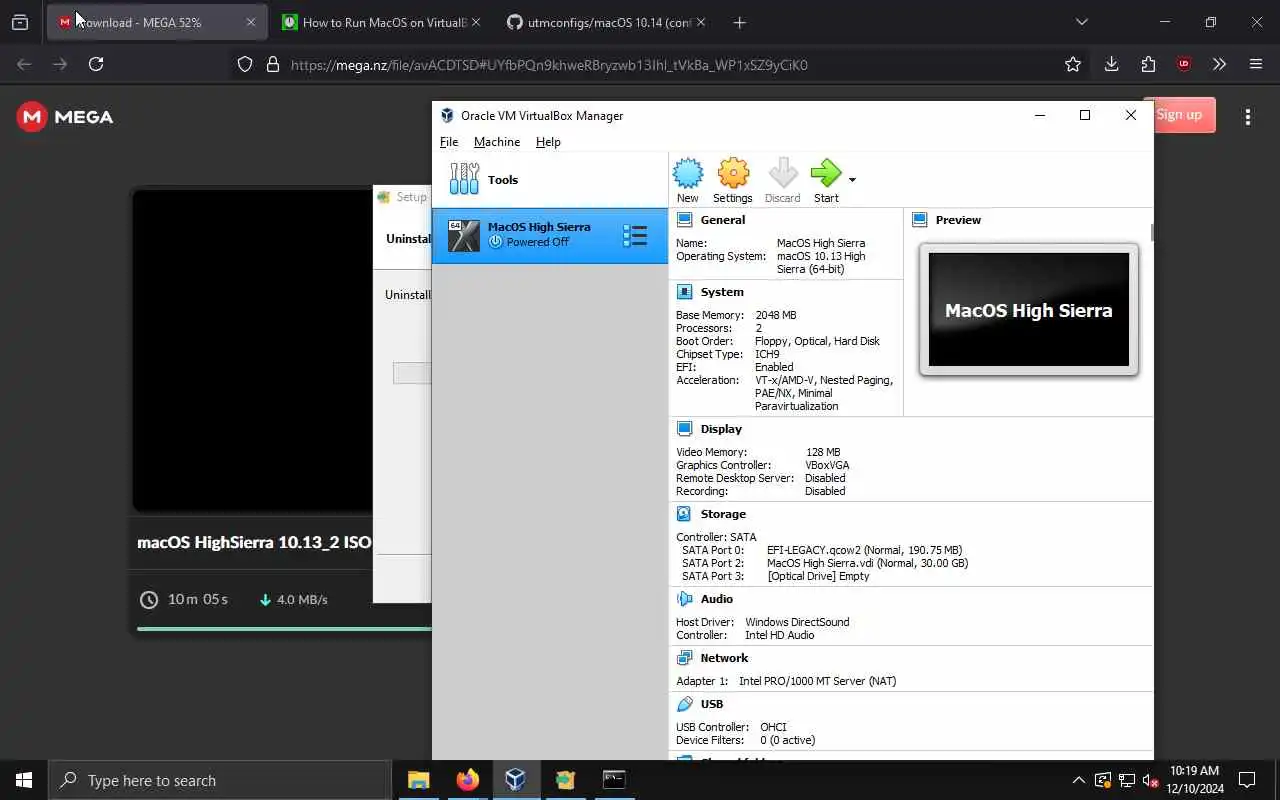
Task: Click the Preview section icon
Action: pyautogui.click(x=920, y=220)
